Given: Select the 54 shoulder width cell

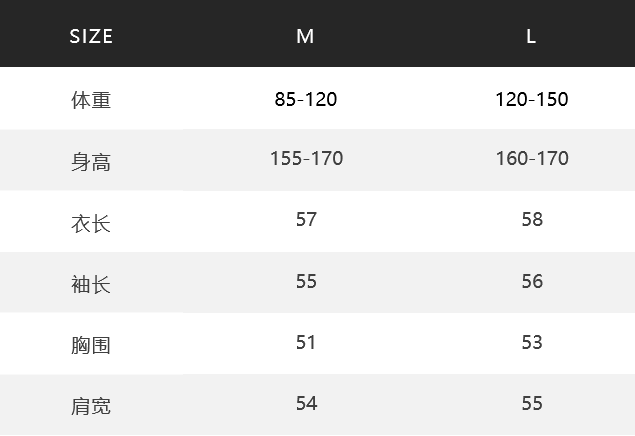Looking at the screenshot, I should click(x=307, y=404).
